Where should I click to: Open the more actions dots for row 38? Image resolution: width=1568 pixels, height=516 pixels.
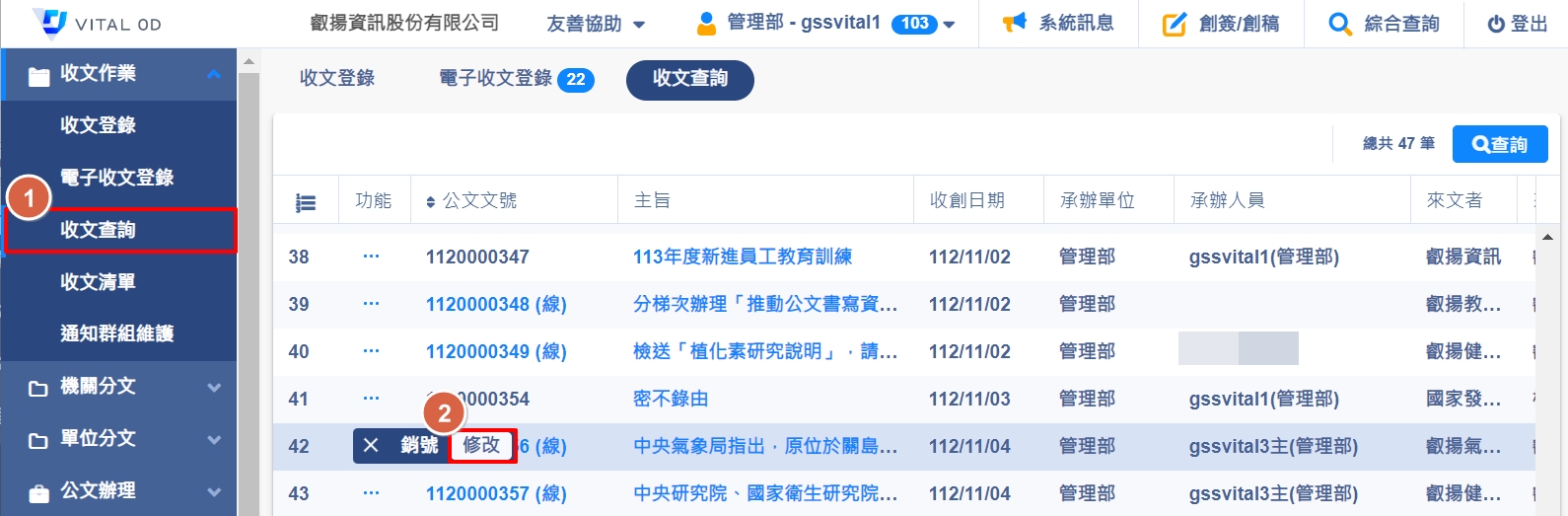371,257
